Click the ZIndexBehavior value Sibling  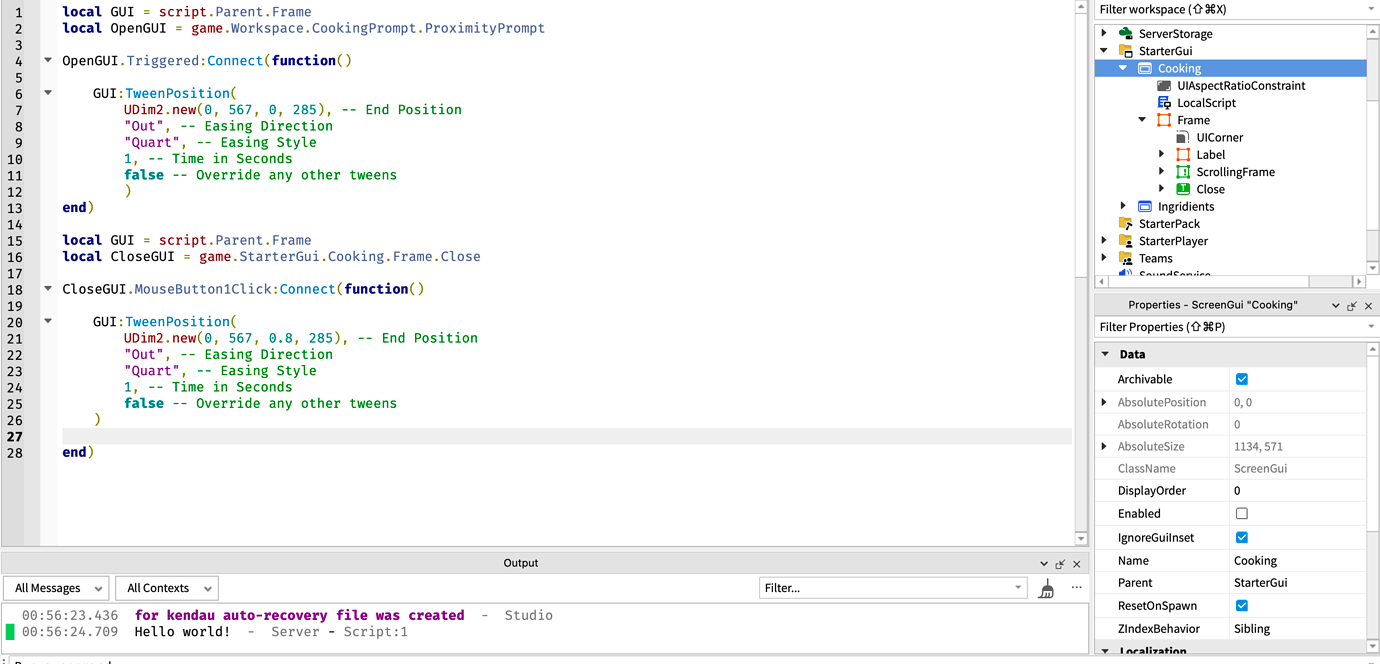click(x=1297, y=629)
